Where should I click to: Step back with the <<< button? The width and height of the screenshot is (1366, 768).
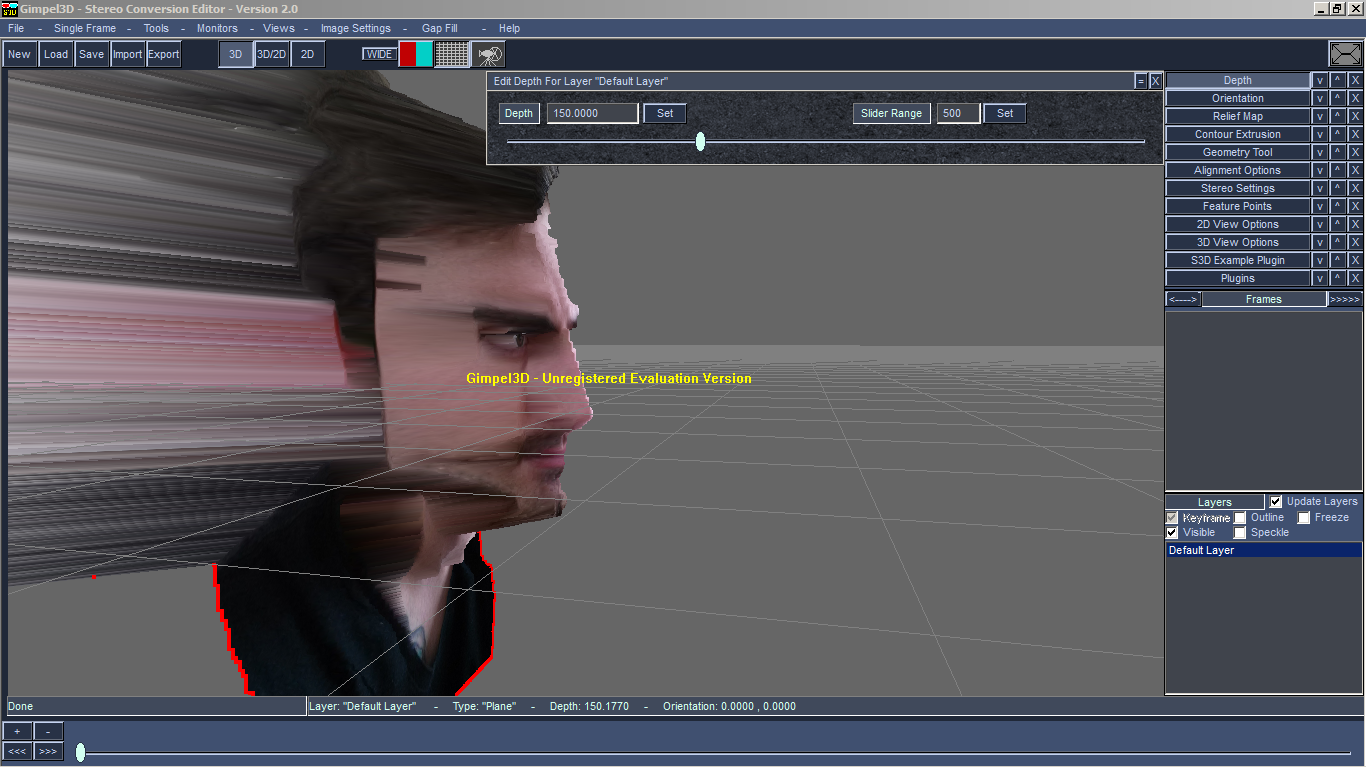point(17,751)
